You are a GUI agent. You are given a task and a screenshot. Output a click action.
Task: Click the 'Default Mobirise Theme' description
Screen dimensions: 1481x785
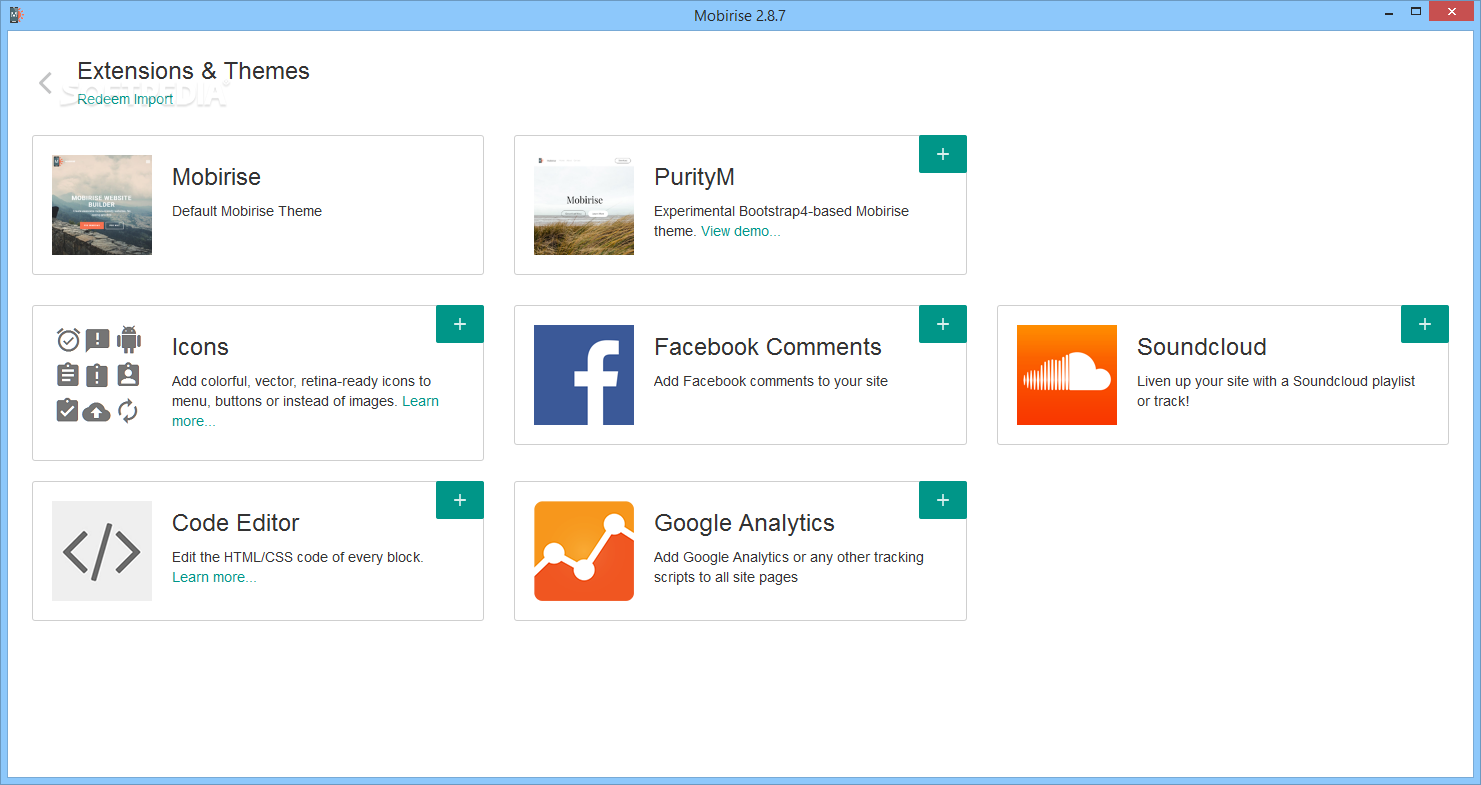coord(247,211)
